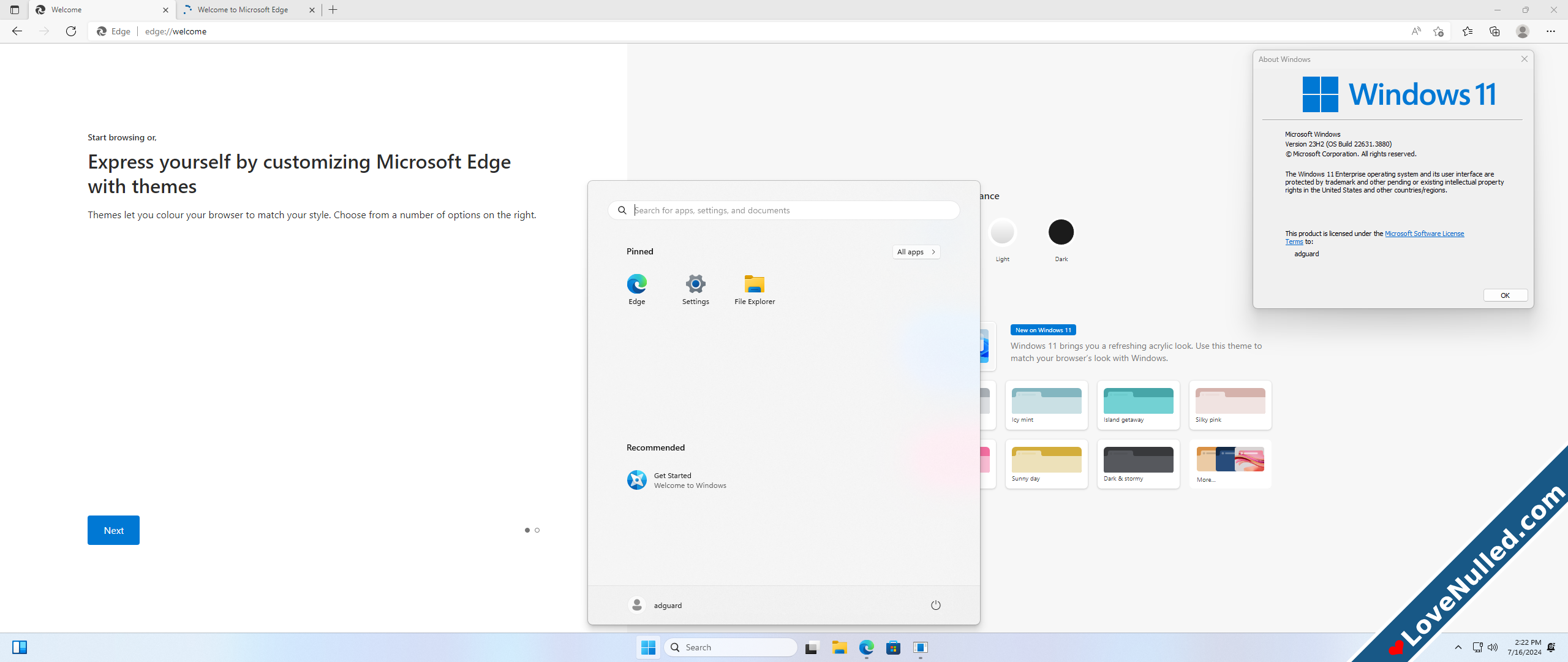
Task: Select the first page indicator dot
Action: click(527, 530)
